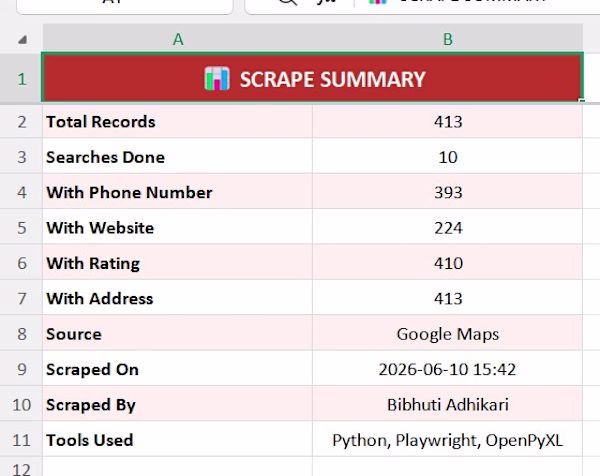
Task: Click the Searches Done cell
Action: (x=178, y=157)
